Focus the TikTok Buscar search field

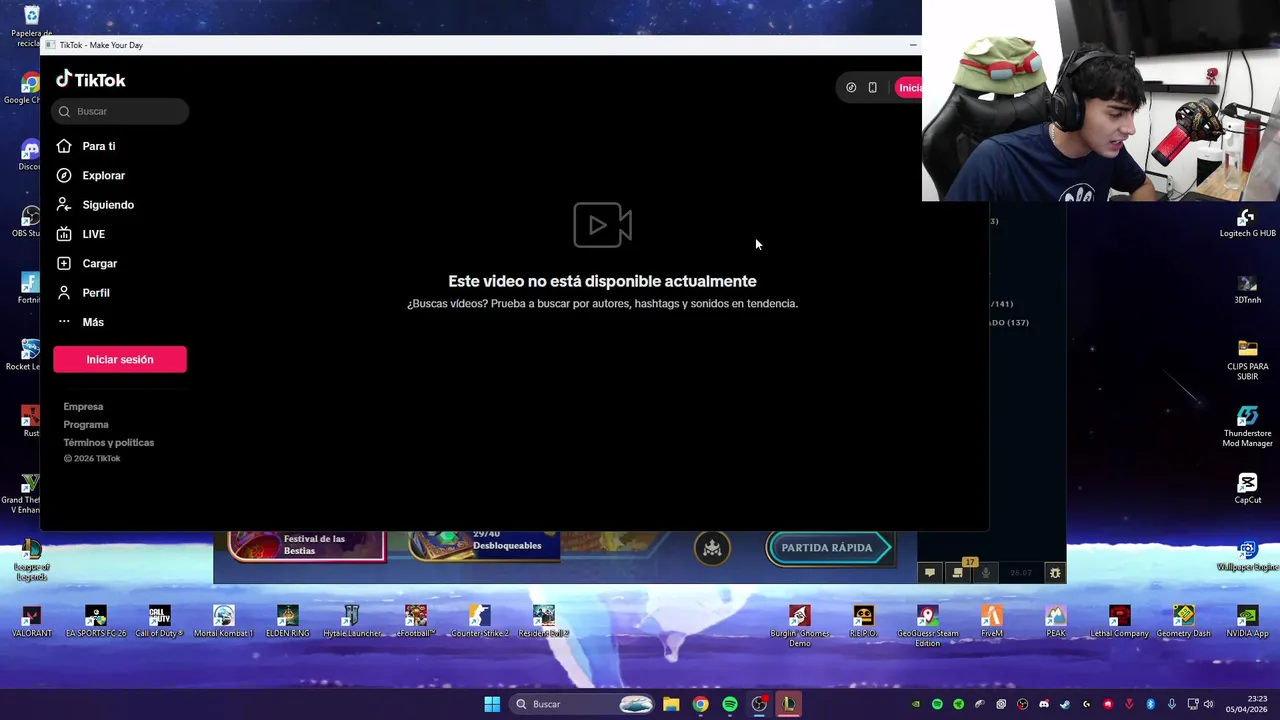tap(120, 111)
